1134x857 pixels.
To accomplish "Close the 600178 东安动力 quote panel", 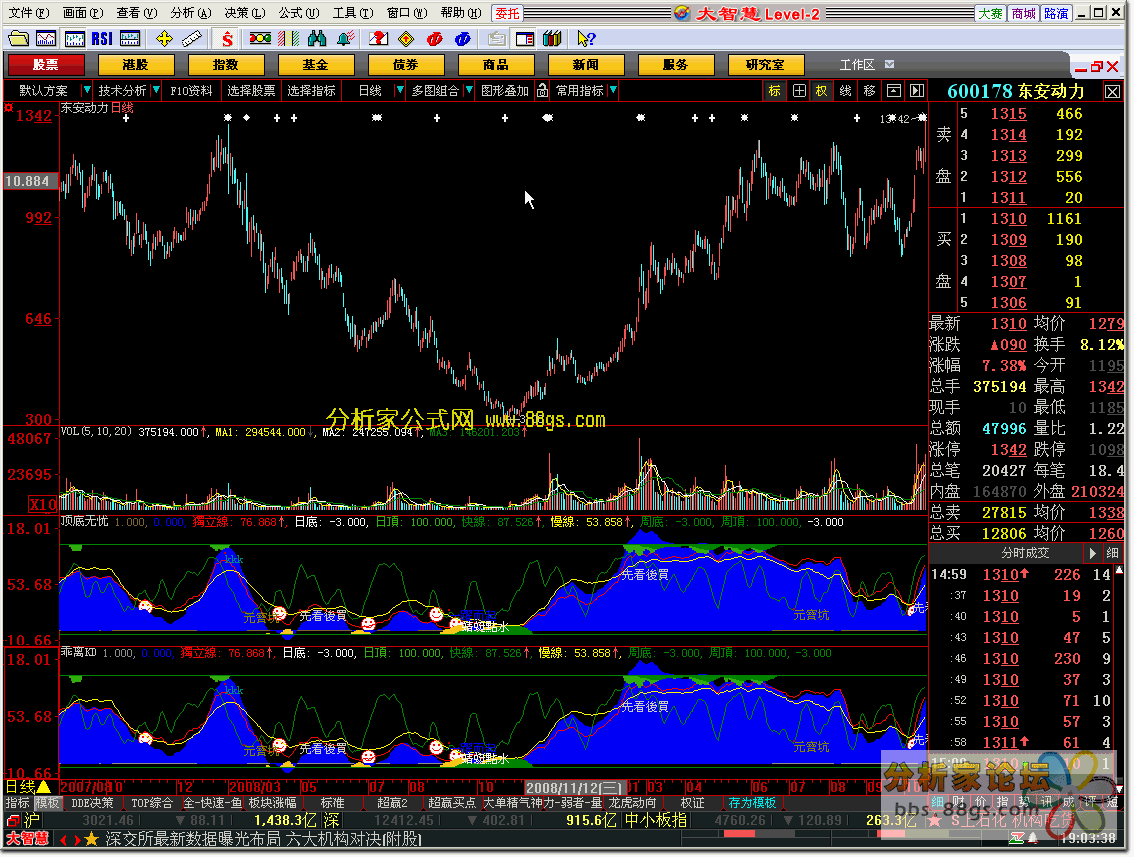I will (1112, 92).
